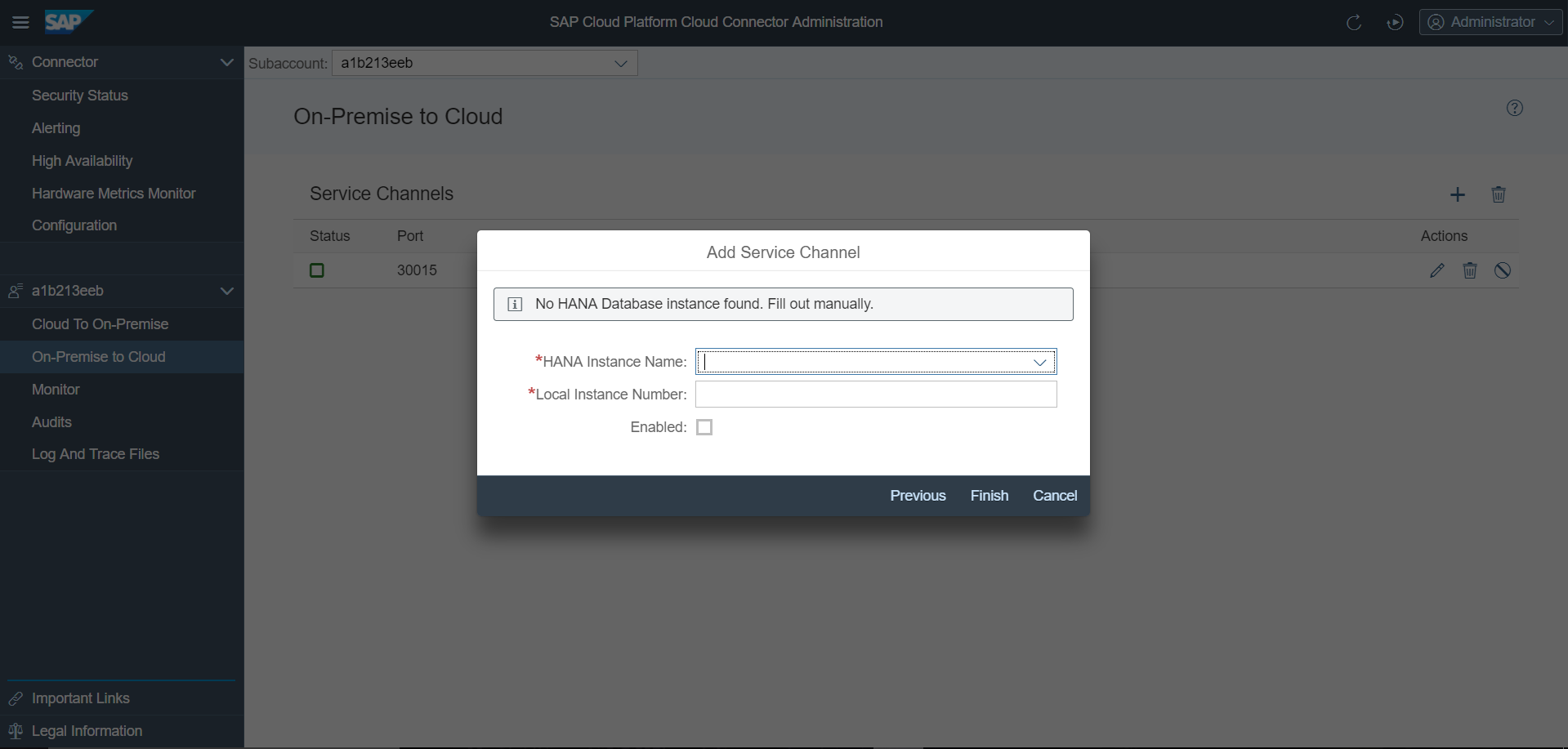Viewport: 1568px width, 749px height.
Task: Enable the service channel checkbox
Action: (704, 427)
